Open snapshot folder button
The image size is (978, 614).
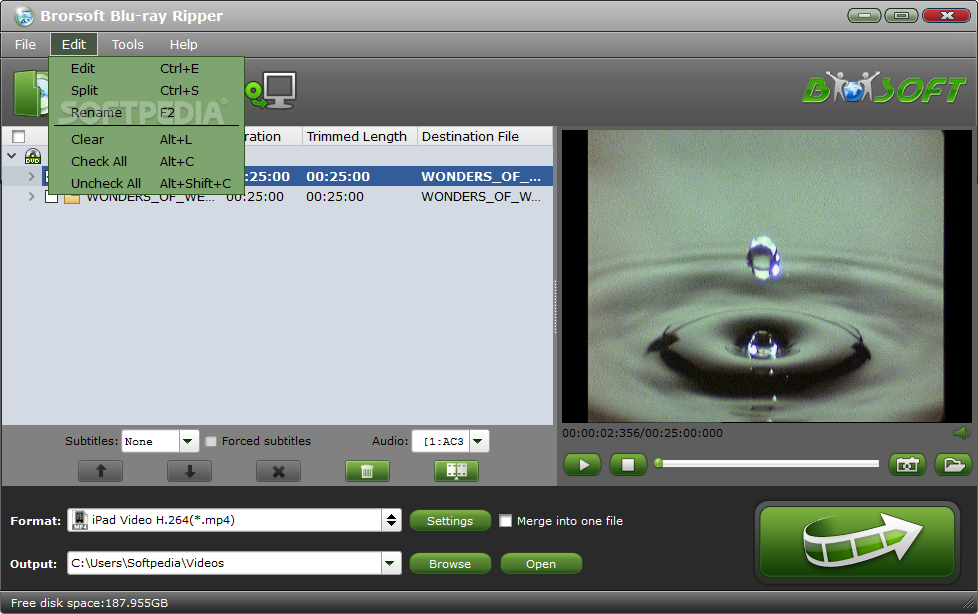click(953, 465)
